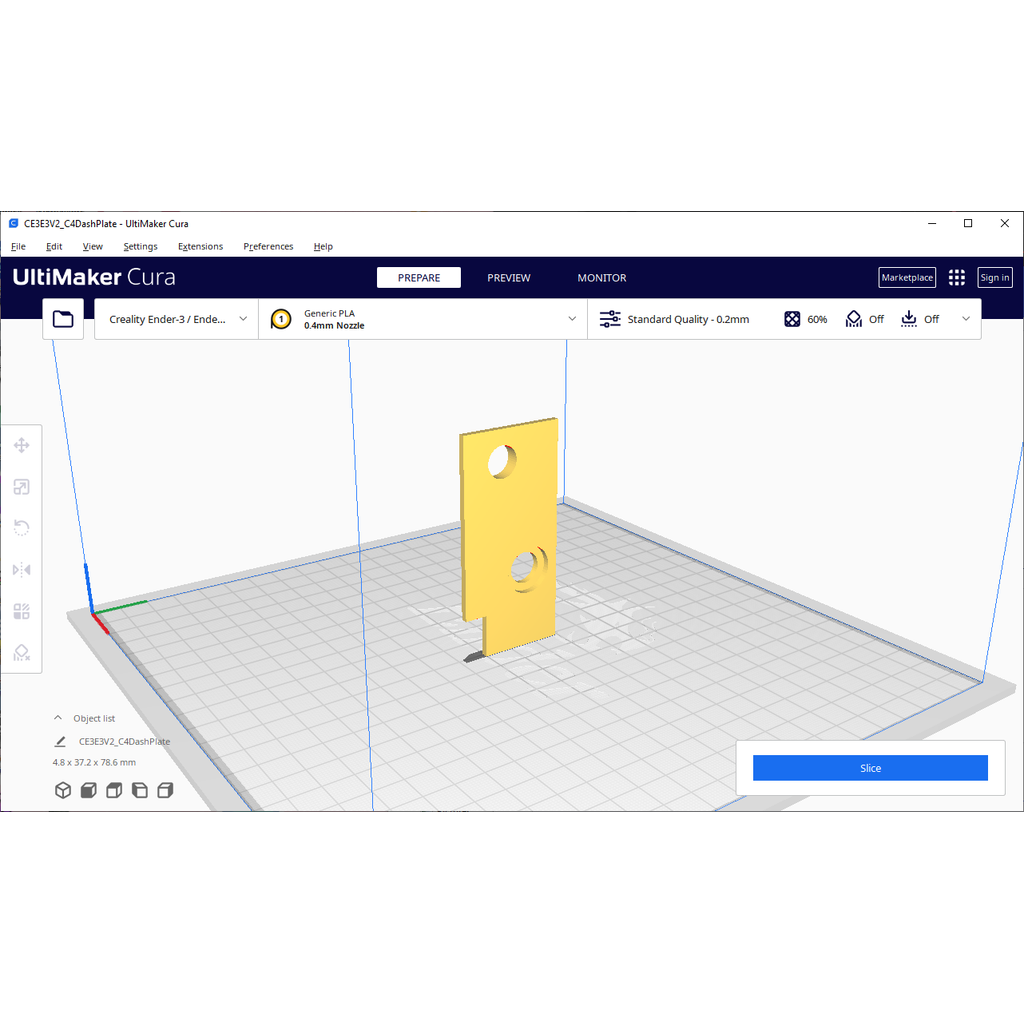The image size is (1024, 1024).
Task: Collapse the Object list
Action: click(x=58, y=718)
